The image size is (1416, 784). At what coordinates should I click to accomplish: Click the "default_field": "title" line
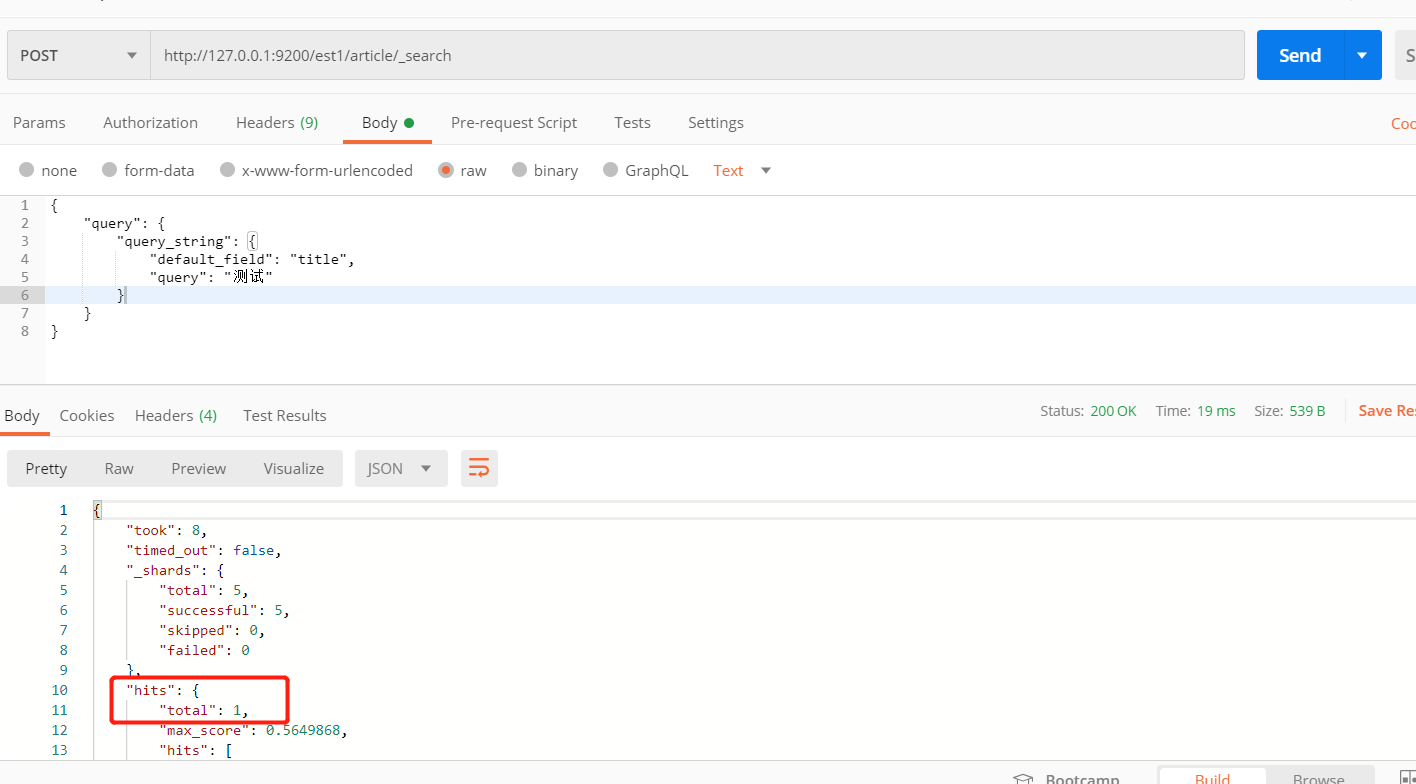[252, 259]
